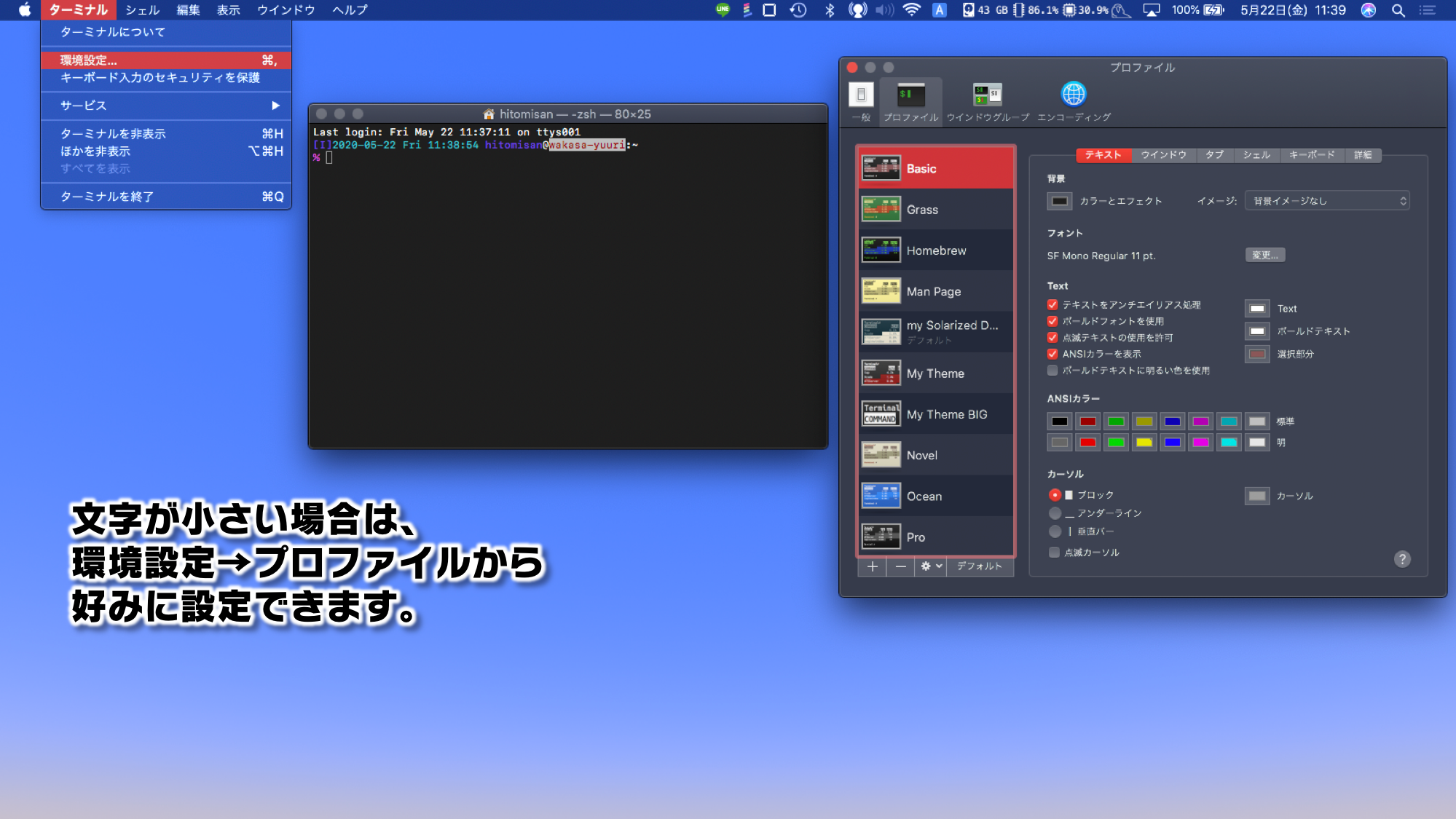Switch to テキスト tab
1456x819 pixels.
1103,155
